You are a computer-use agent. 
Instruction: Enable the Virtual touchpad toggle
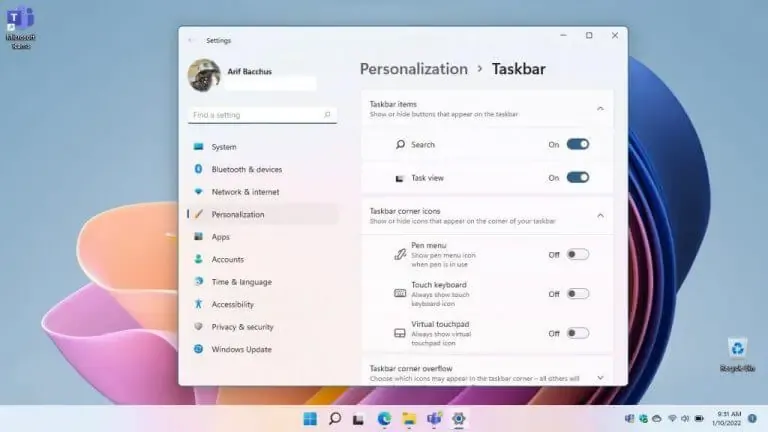577,334
